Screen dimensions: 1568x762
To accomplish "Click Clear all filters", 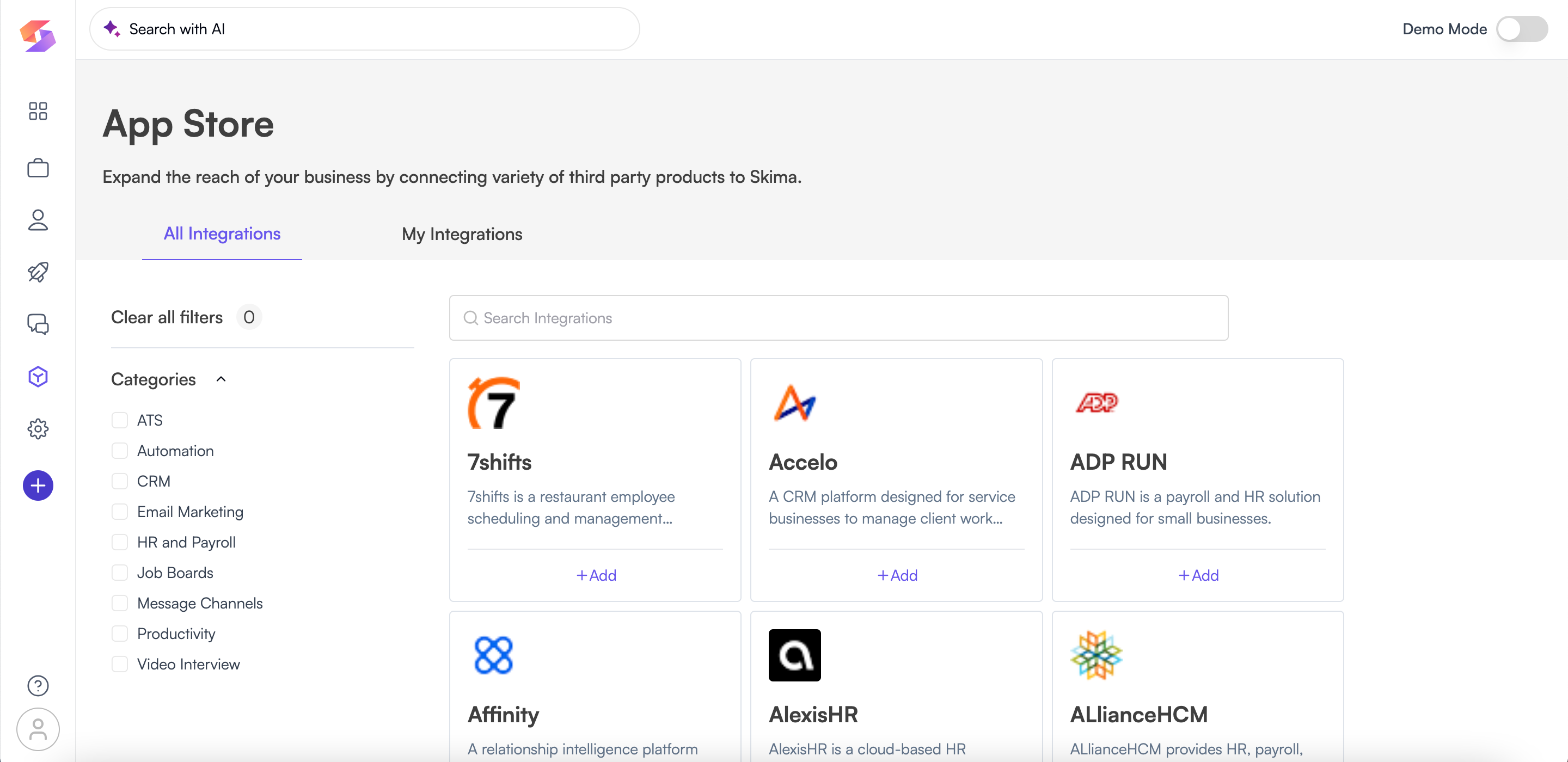I will [167, 317].
